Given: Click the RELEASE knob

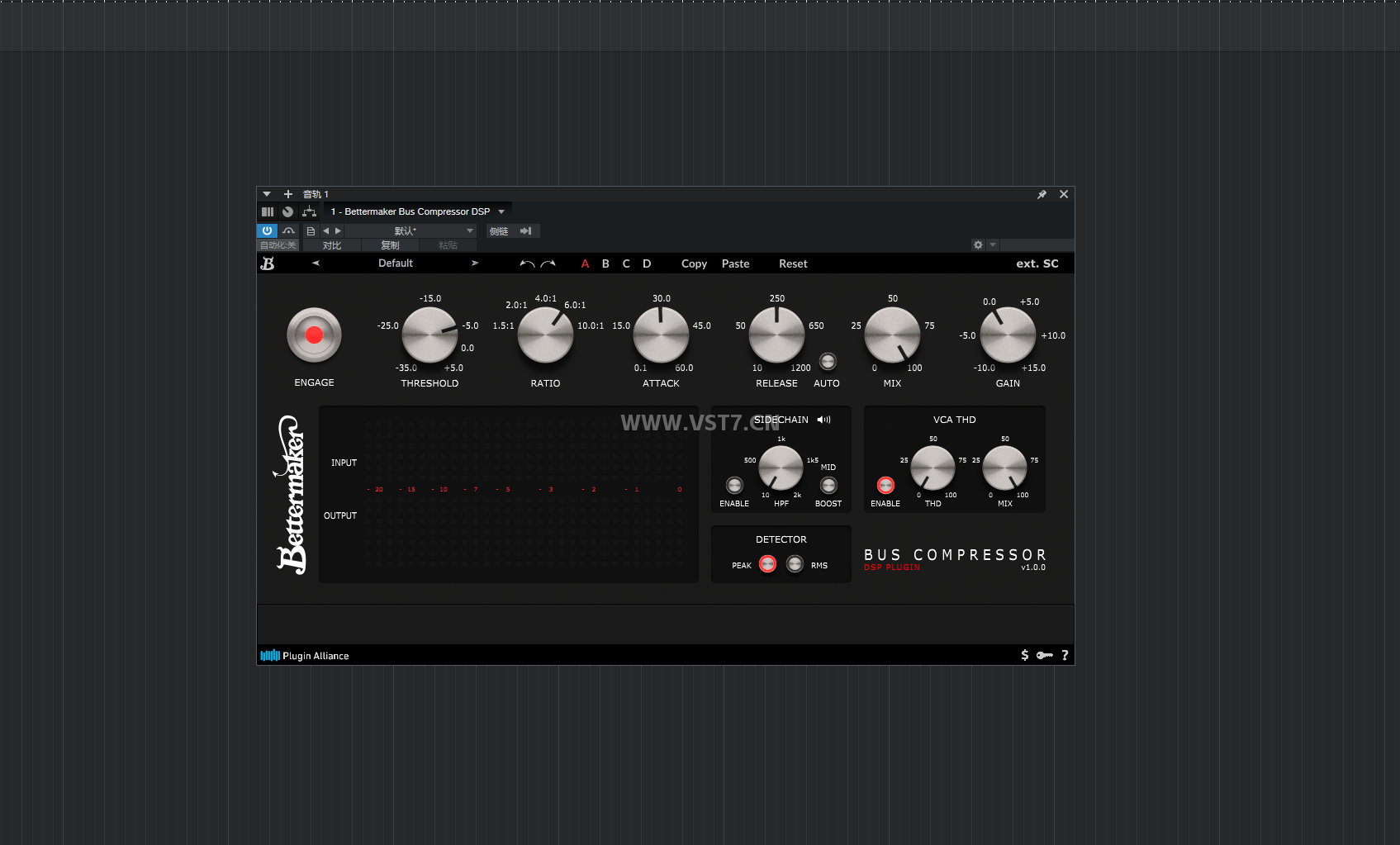Looking at the screenshot, I should click(776, 335).
